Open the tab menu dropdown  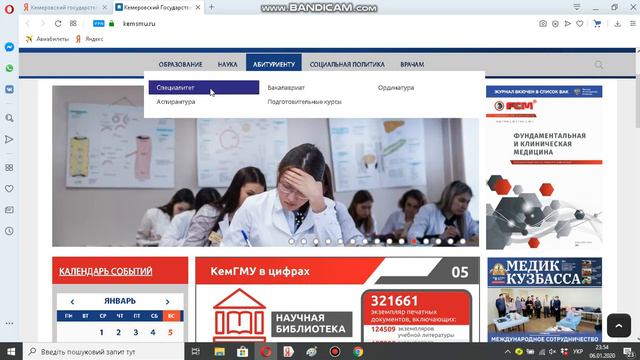tap(577, 7)
